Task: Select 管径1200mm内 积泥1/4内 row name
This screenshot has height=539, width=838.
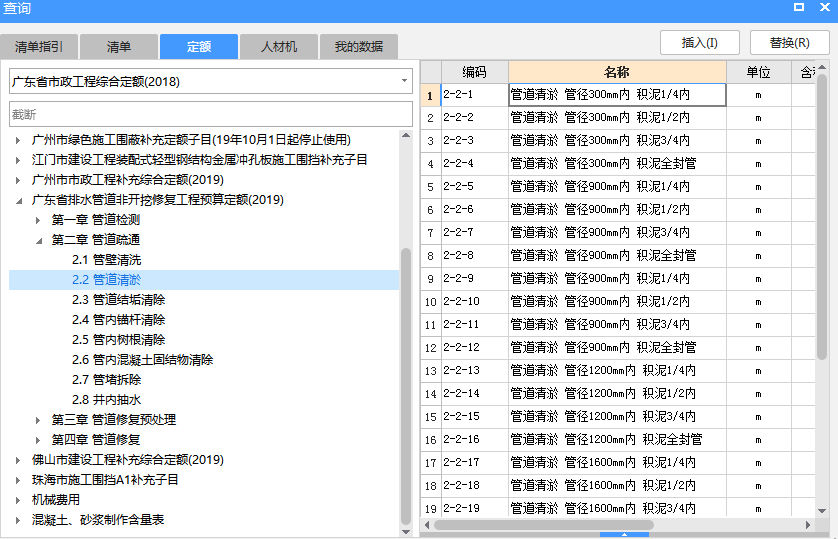Action: click(x=617, y=370)
